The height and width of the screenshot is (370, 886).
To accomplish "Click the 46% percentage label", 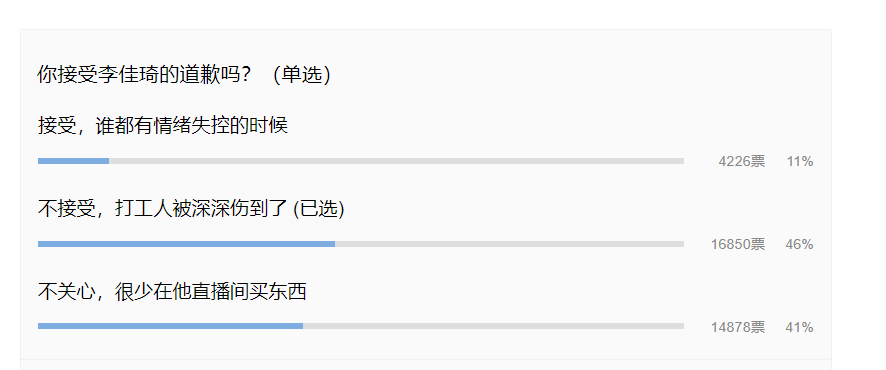I will [799, 244].
